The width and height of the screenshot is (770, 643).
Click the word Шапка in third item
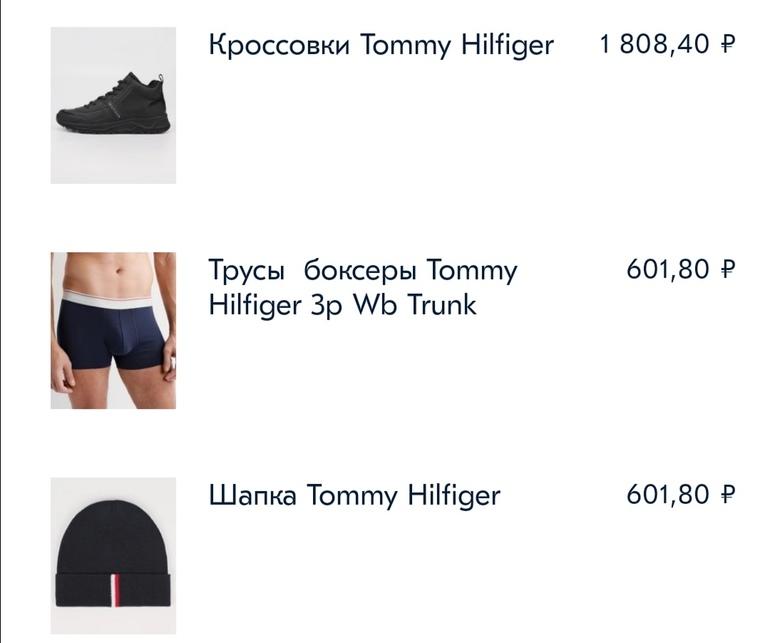(x=253, y=495)
